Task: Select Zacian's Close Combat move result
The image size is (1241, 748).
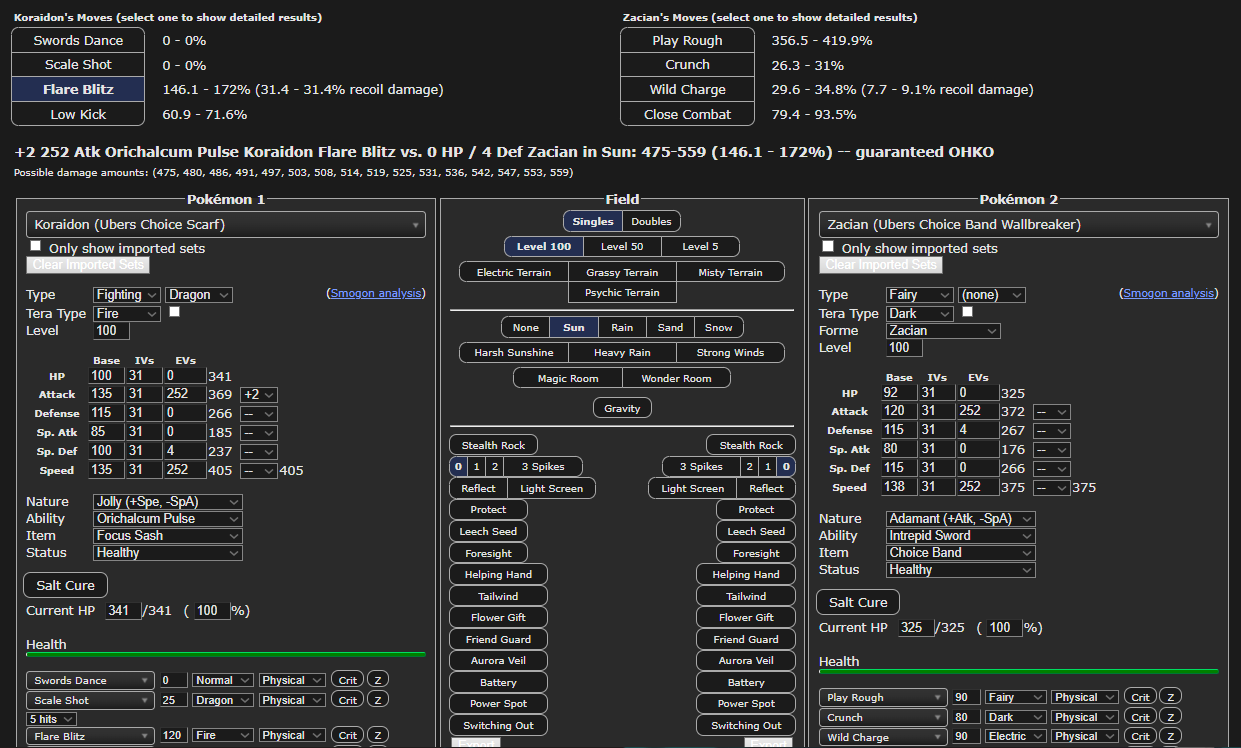Action: pyautogui.click(x=687, y=114)
